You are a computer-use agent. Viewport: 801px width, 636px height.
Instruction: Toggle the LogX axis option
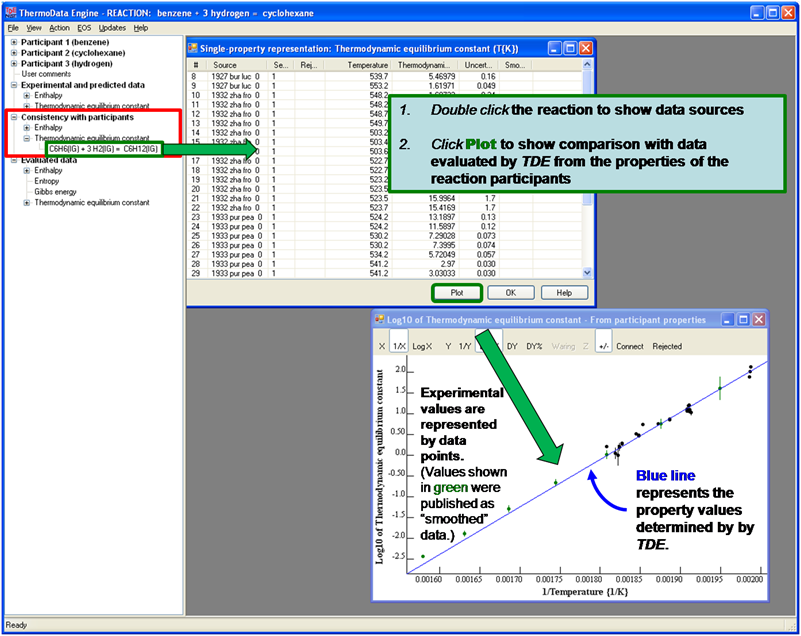422,346
